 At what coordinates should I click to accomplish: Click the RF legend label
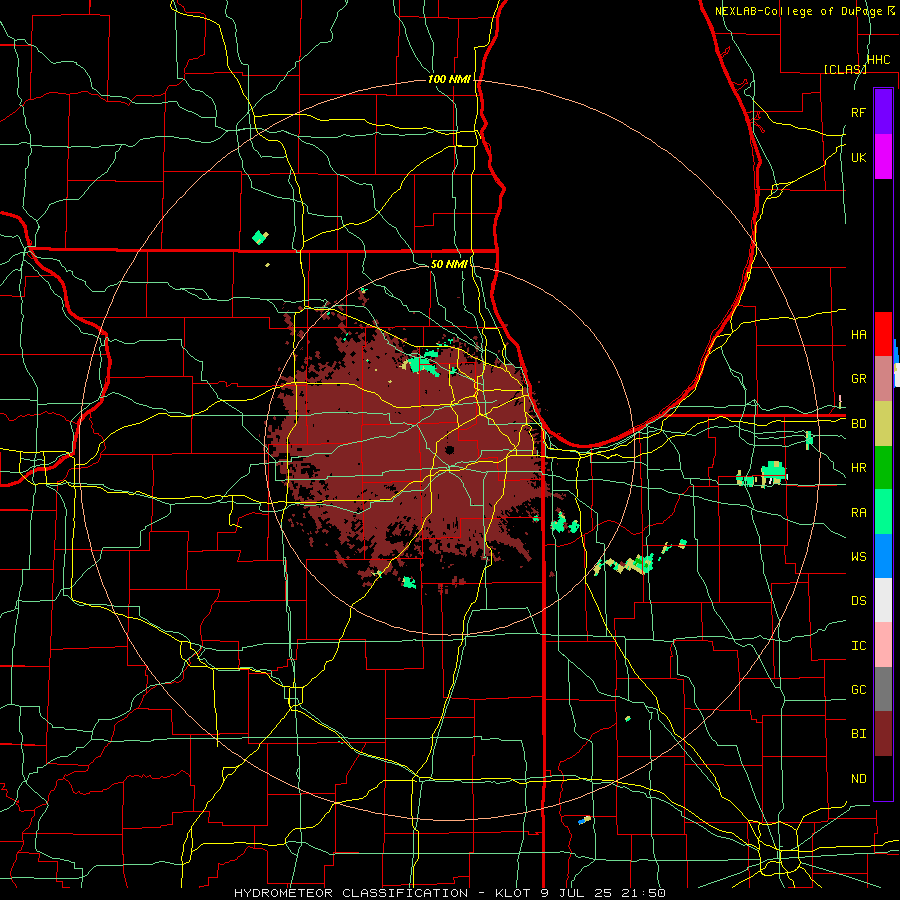[859, 112]
